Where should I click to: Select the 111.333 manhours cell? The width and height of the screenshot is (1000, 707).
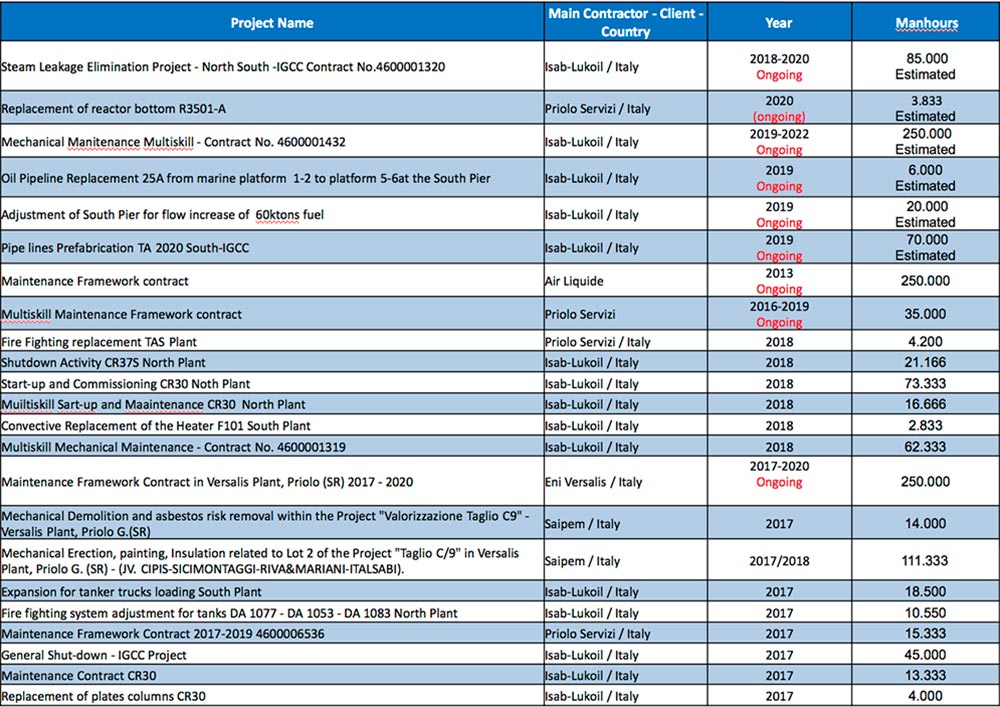pyautogui.click(x=926, y=560)
